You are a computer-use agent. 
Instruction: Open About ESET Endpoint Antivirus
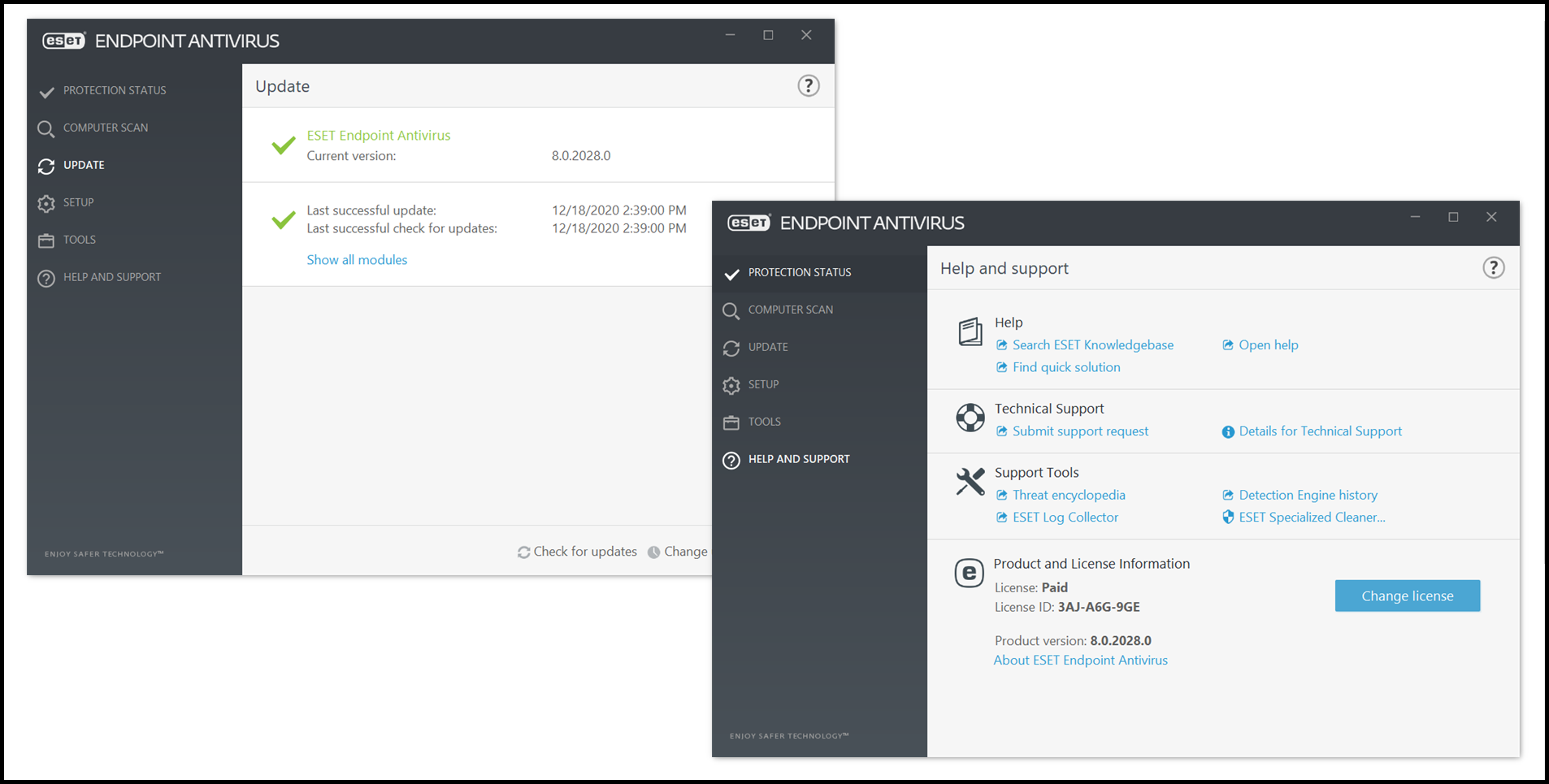(1080, 660)
